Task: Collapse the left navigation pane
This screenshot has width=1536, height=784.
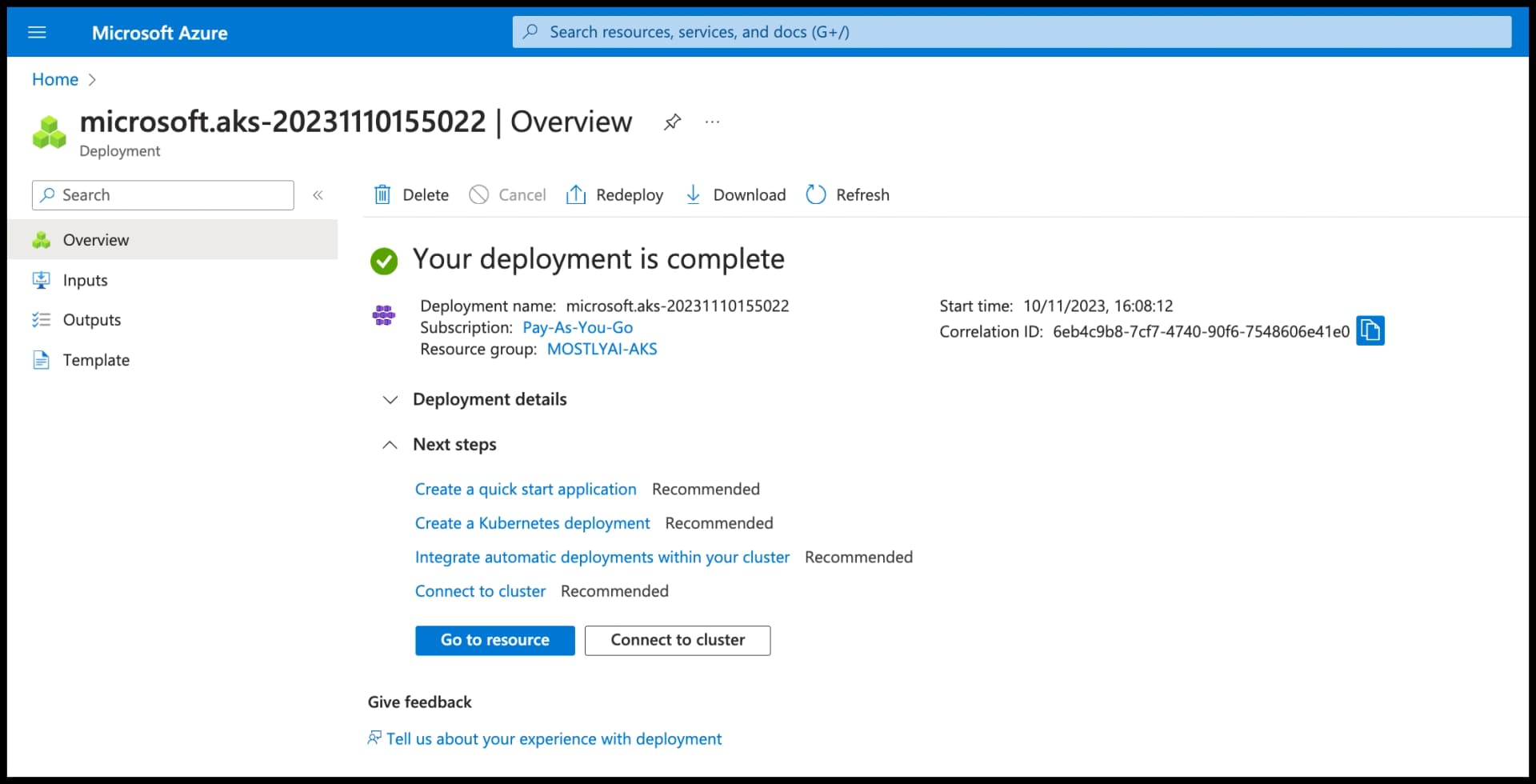Action: click(318, 194)
